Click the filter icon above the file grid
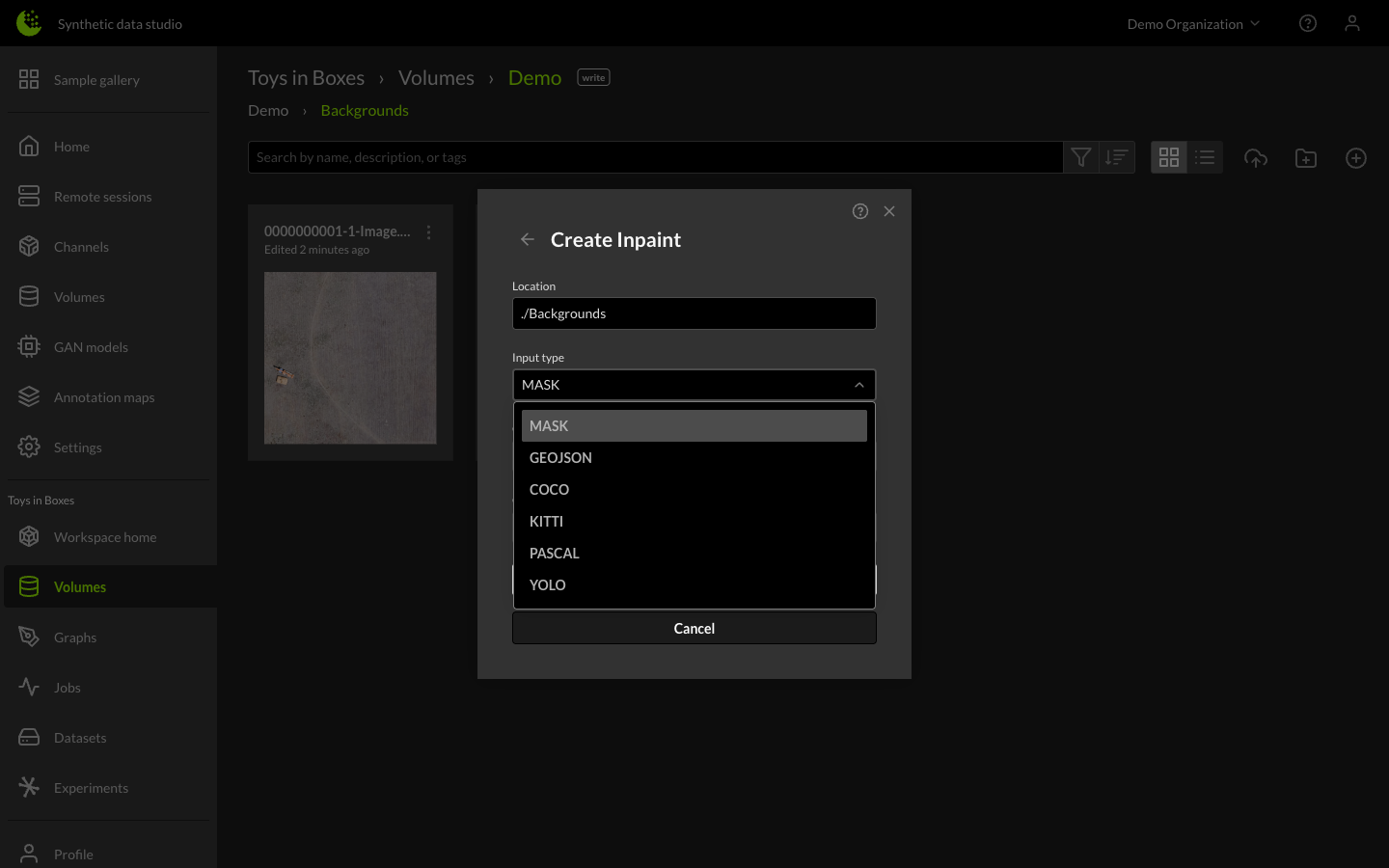 click(x=1080, y=156)
